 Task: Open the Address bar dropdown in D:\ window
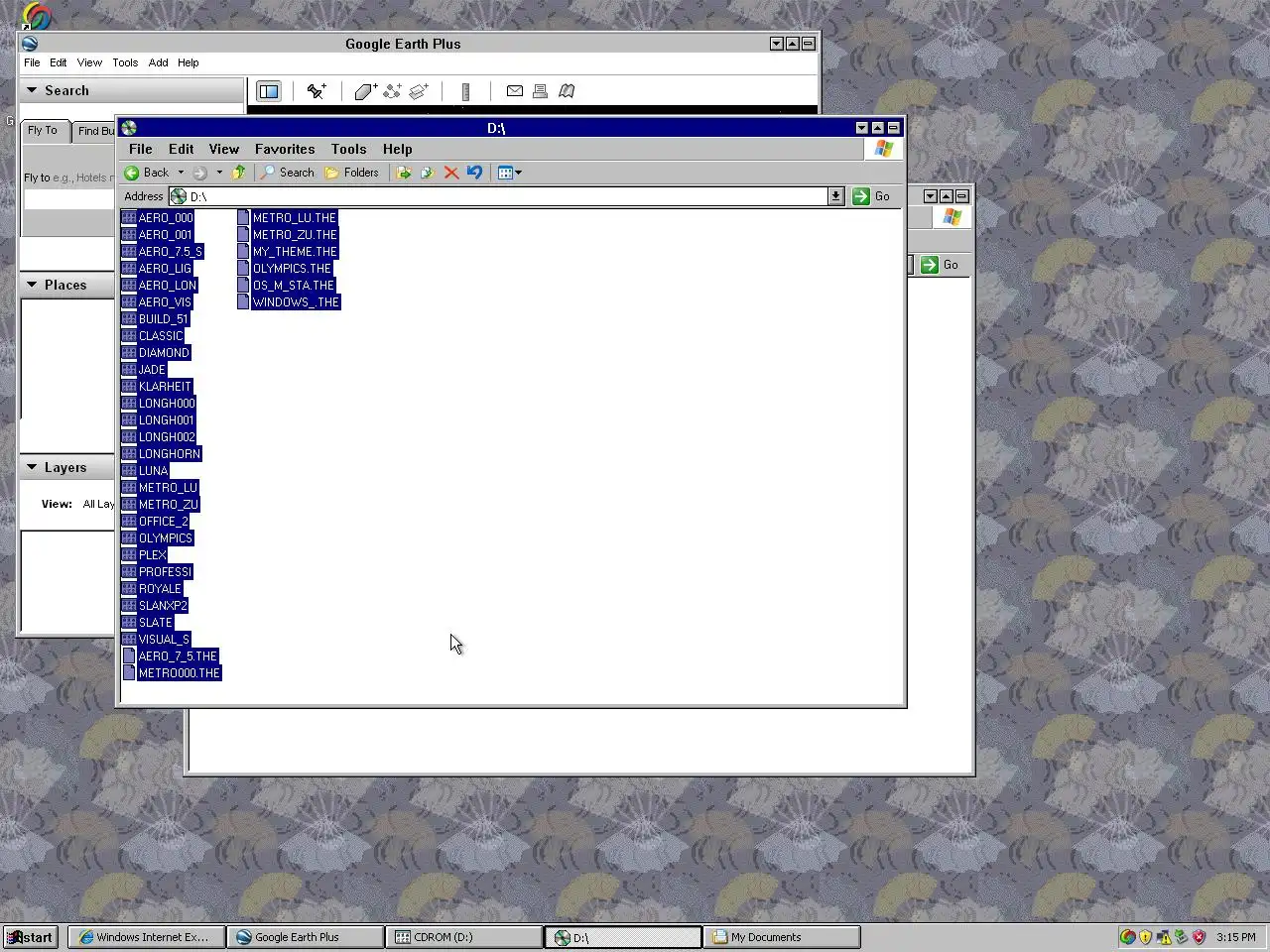point(835,196)
